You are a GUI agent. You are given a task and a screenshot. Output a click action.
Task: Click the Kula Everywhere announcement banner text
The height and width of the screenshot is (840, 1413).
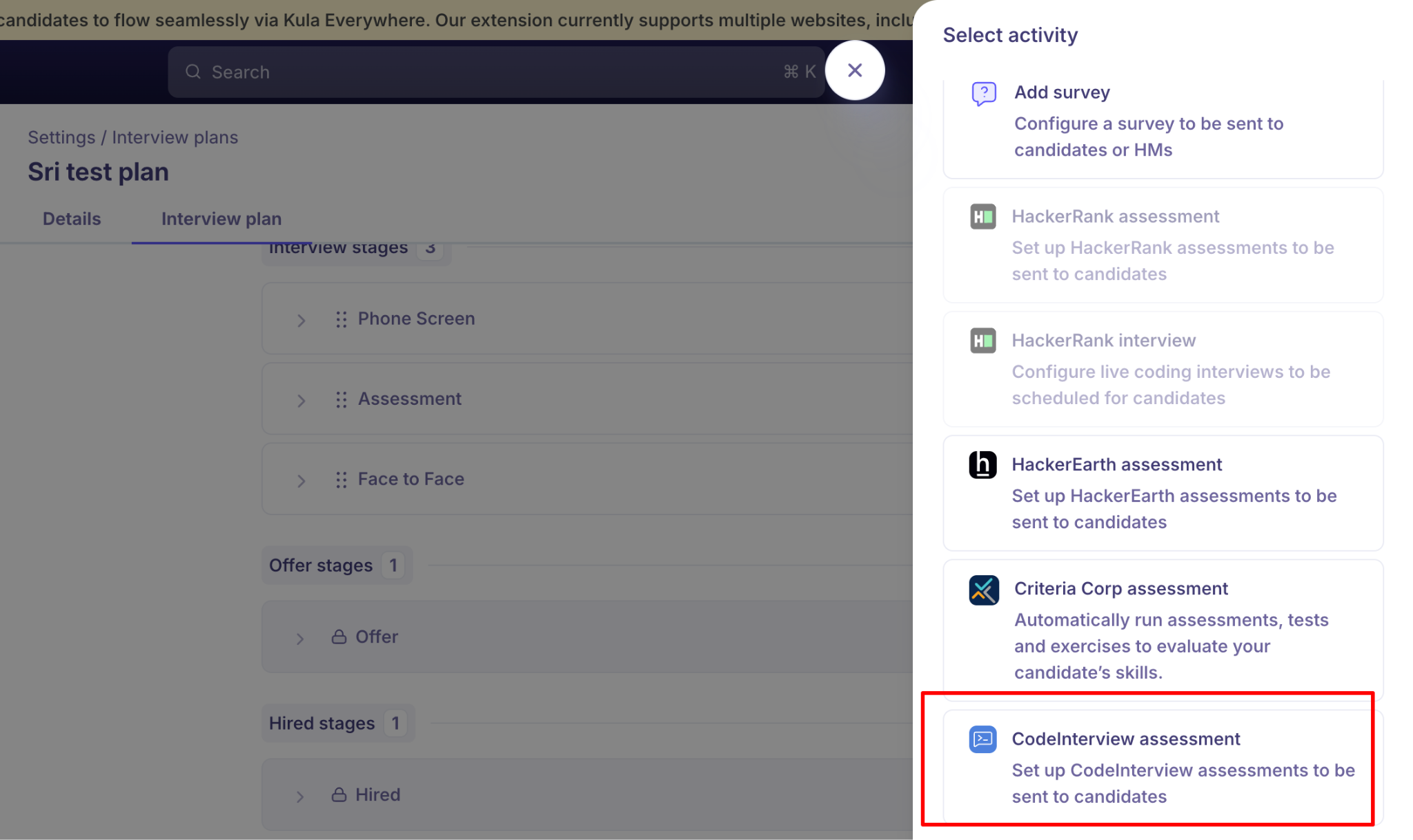(456, 20)
